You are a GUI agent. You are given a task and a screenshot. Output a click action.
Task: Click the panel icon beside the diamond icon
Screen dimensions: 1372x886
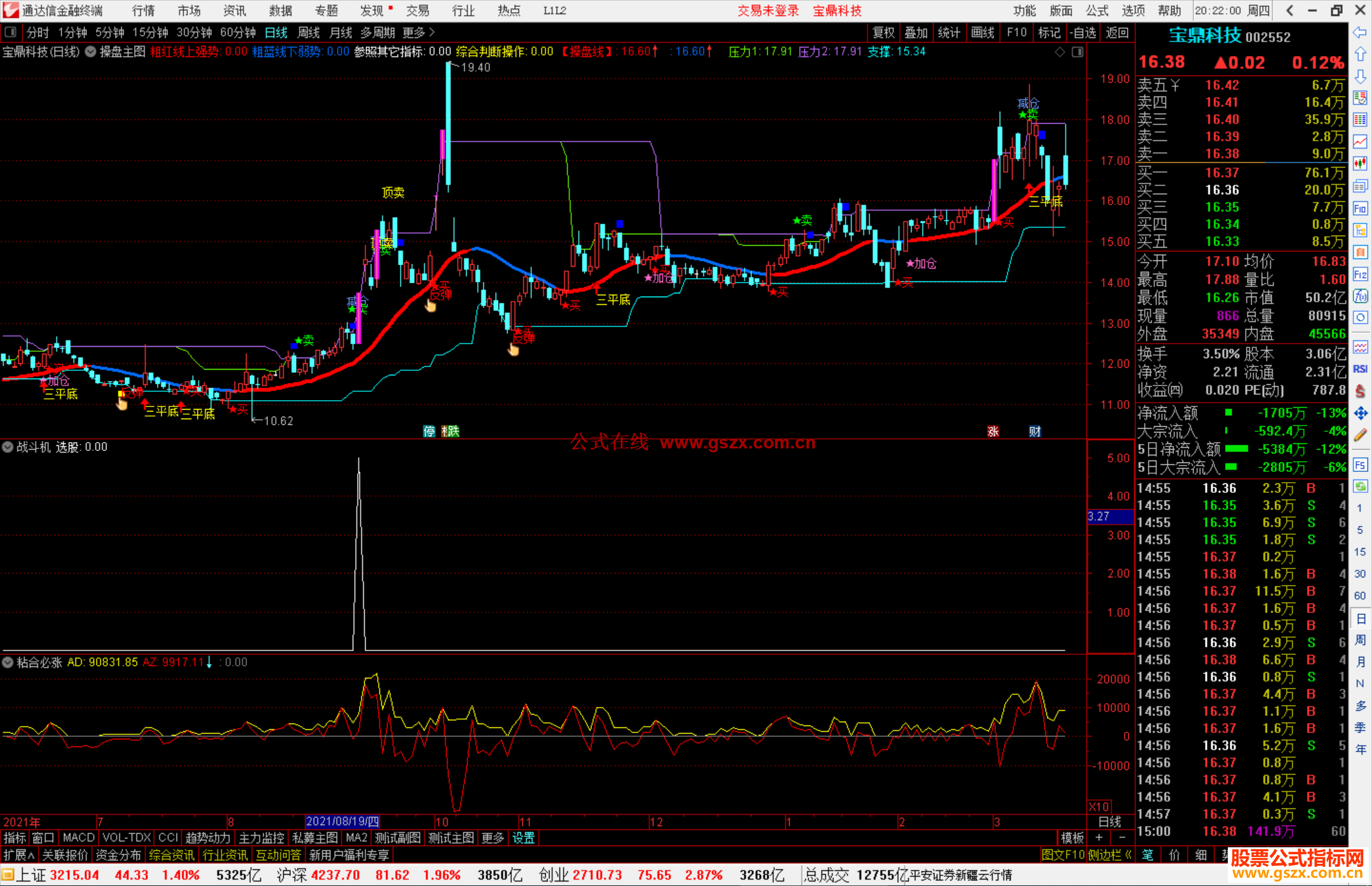click(1077, 52)
